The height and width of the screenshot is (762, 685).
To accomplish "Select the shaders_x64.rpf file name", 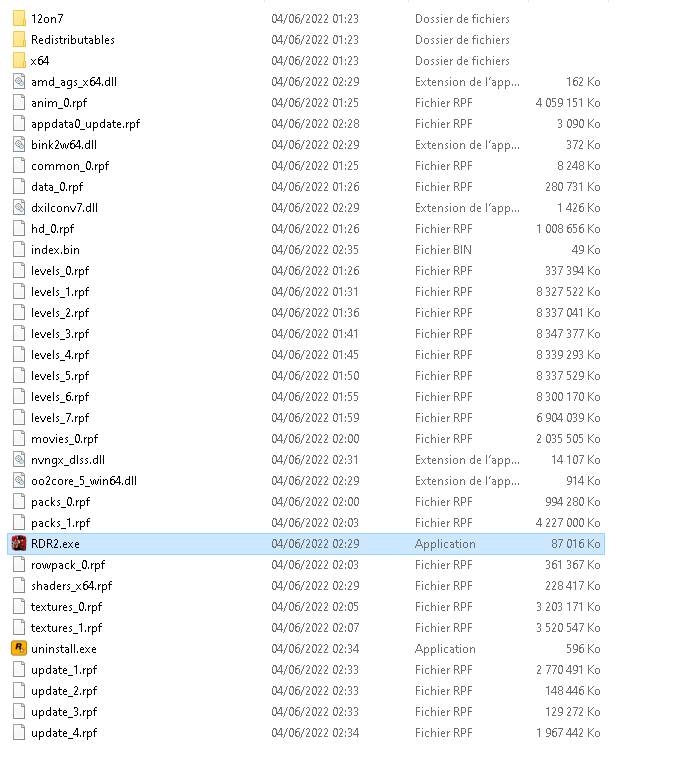I will (71, 586).
